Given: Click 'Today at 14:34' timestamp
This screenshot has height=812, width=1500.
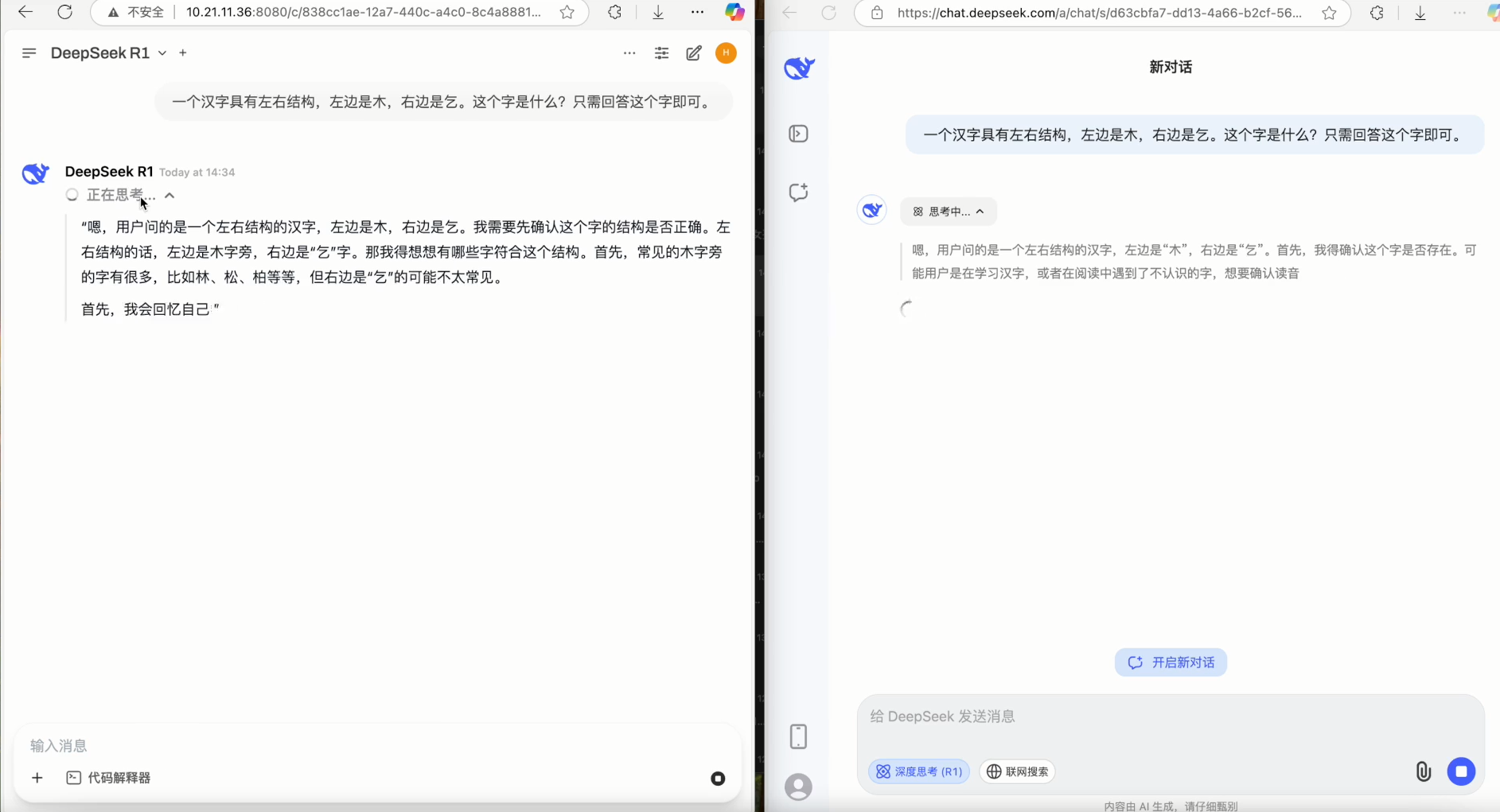Looking at the screenshot, I should pyautogui.click(x=197, y=173).
